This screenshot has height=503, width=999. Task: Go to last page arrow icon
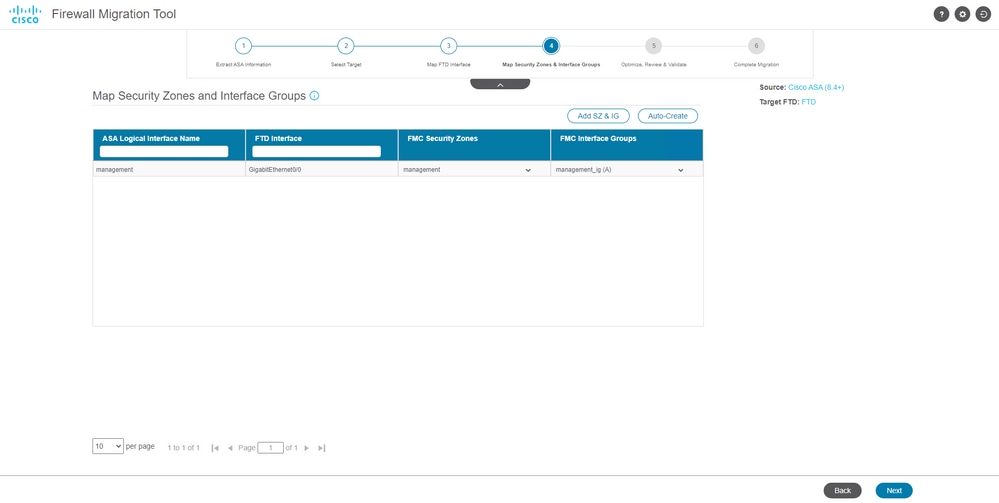tap(322, 448)
